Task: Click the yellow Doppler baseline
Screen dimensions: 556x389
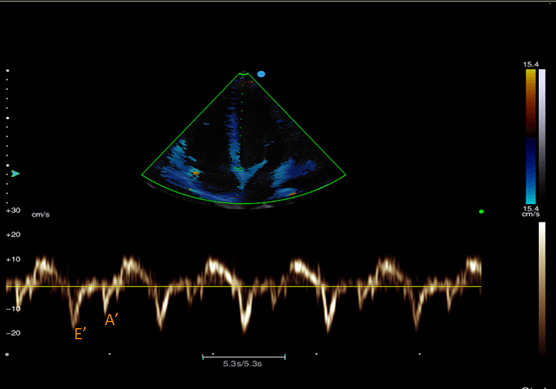Action: pos(244,286)
